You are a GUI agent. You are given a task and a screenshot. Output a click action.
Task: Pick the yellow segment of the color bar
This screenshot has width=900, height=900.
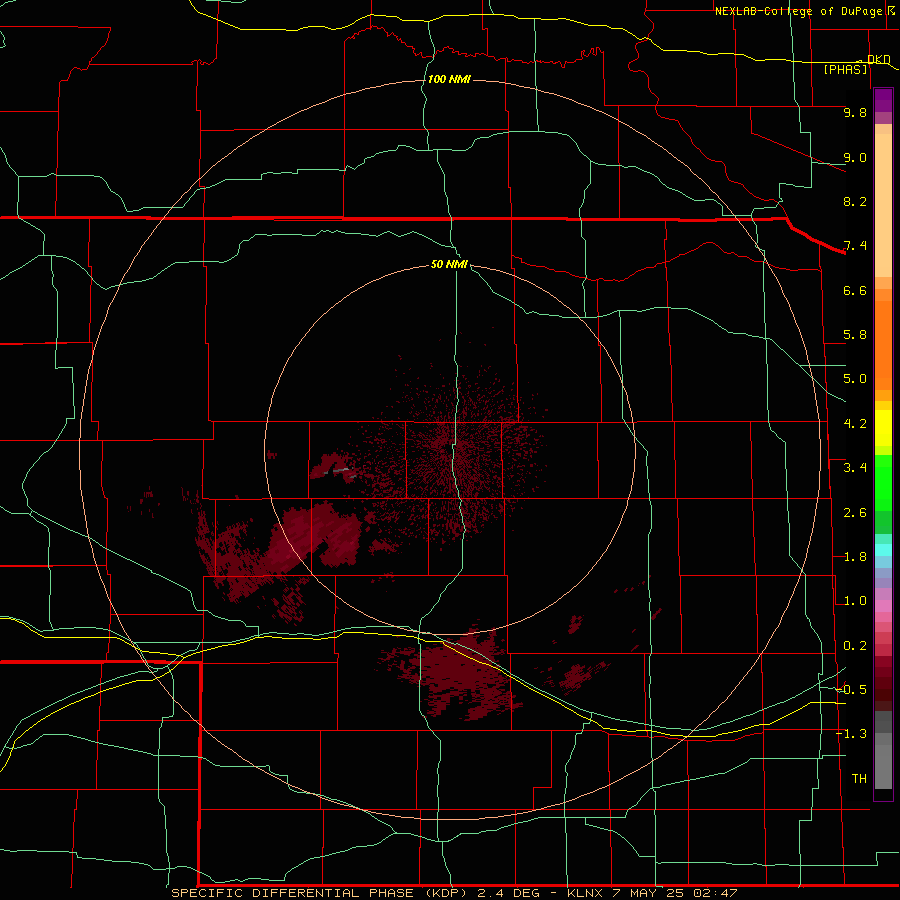883,428
